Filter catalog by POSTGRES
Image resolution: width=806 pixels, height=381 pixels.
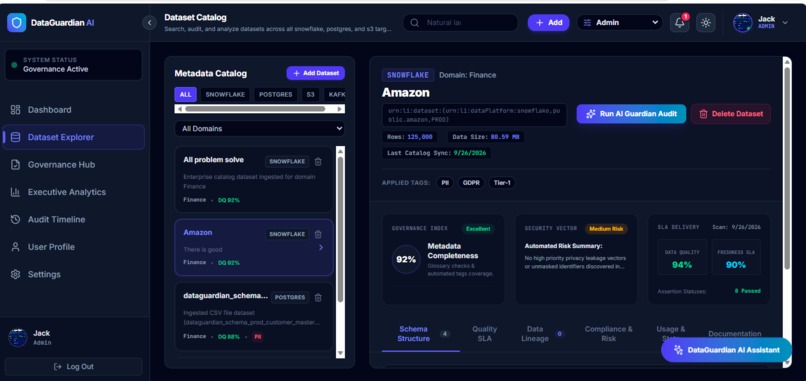(x=276, y=95)
